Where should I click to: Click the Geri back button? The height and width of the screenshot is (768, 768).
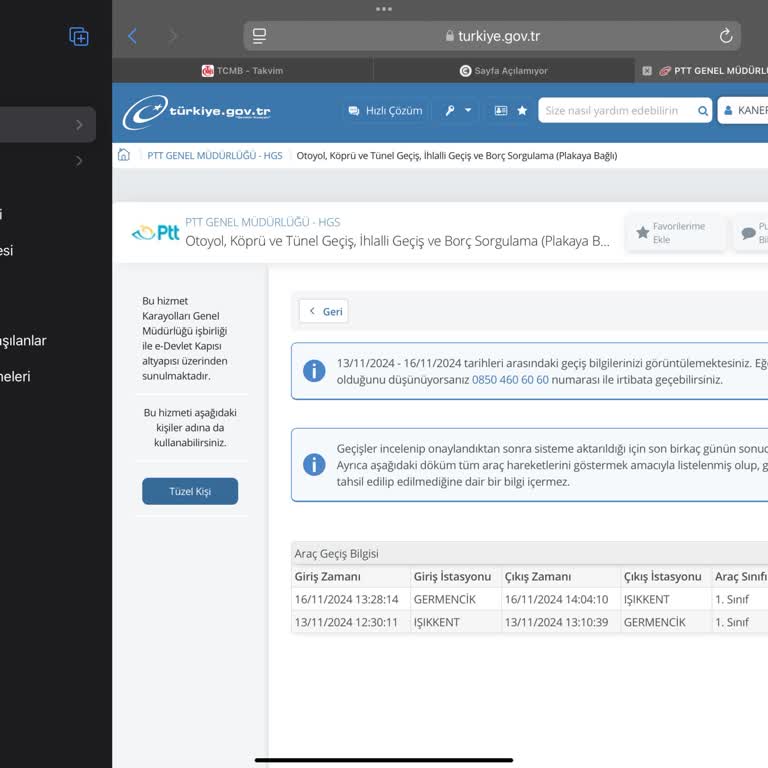[324, 311]
